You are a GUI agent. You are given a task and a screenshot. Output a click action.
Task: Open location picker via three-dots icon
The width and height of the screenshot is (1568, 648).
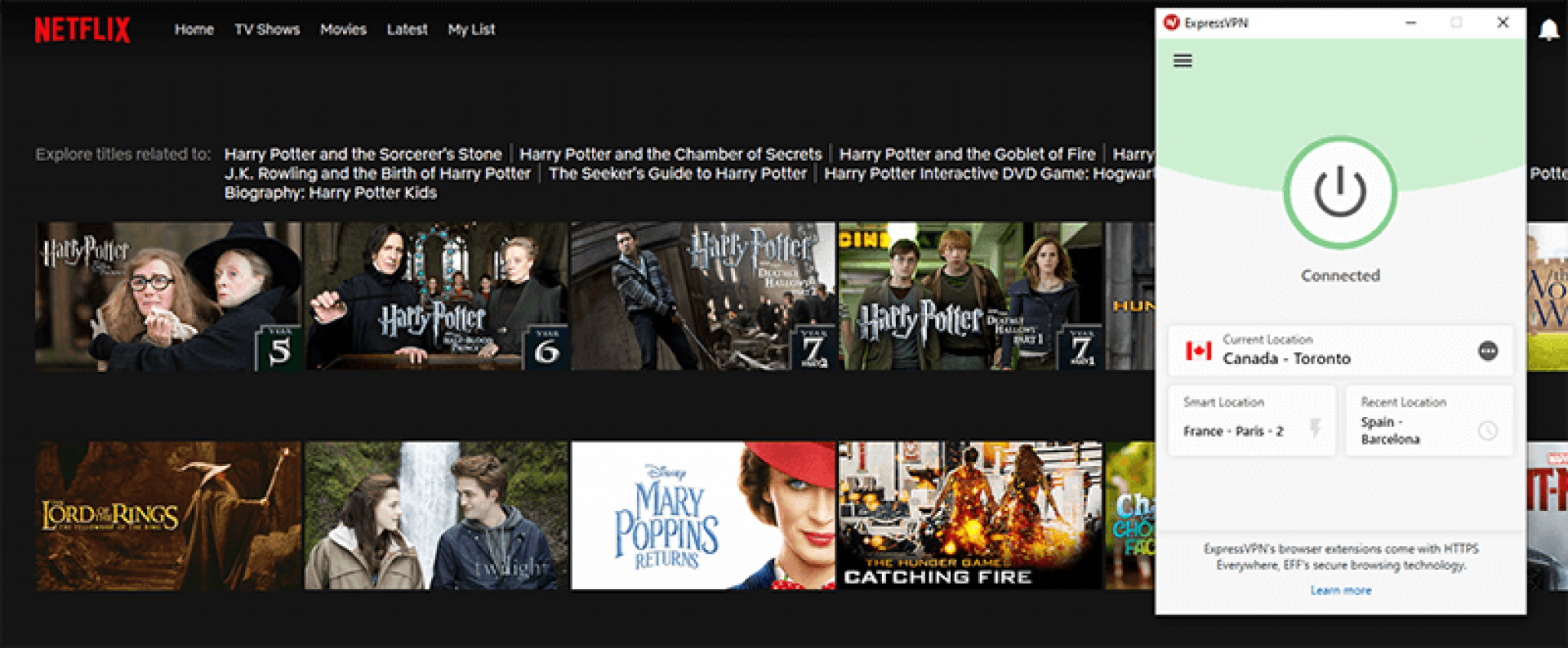1488,351
